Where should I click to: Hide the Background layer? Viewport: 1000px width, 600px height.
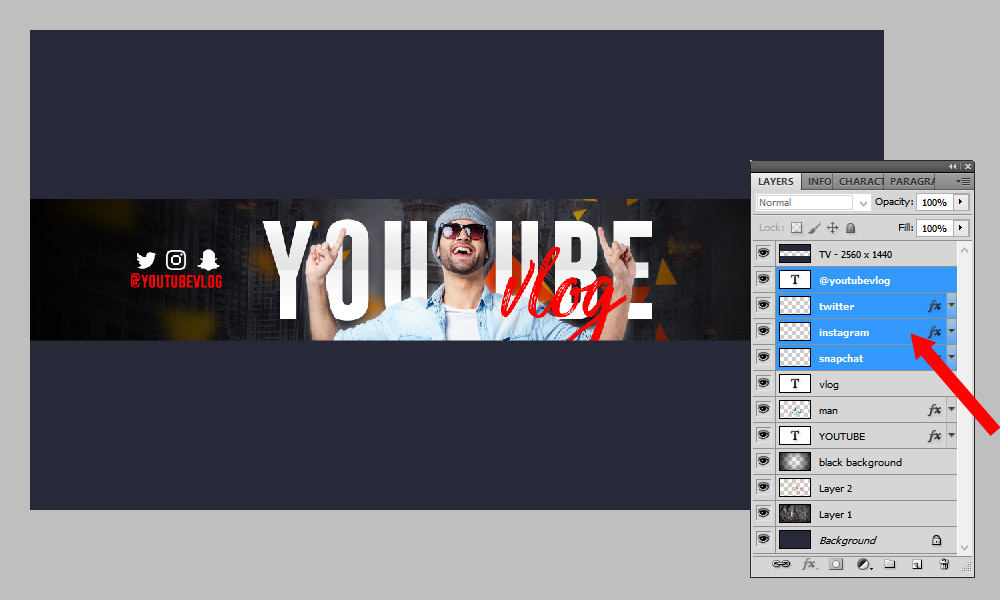tap(763, 539)
